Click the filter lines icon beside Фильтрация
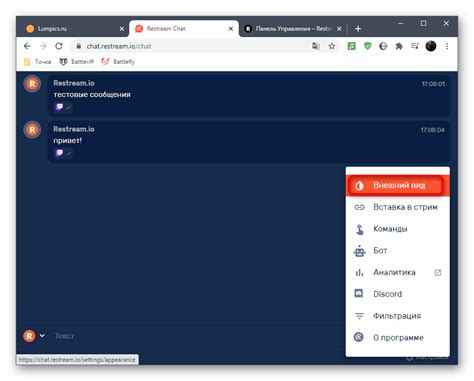The image size is (474, 381). pyautogui.click(x=359, y=316)
